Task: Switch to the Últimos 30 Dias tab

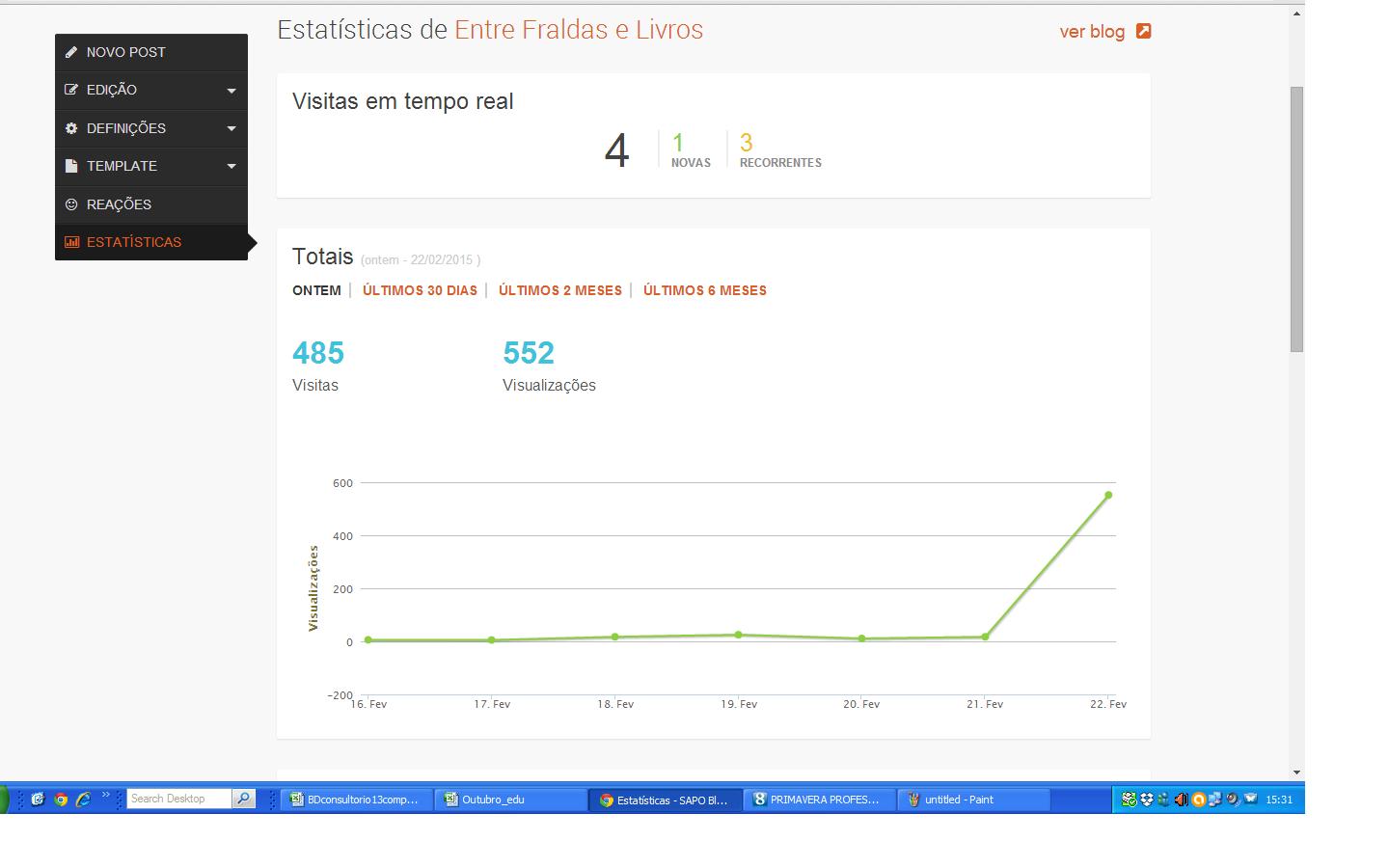Action: tap(420, 290)
